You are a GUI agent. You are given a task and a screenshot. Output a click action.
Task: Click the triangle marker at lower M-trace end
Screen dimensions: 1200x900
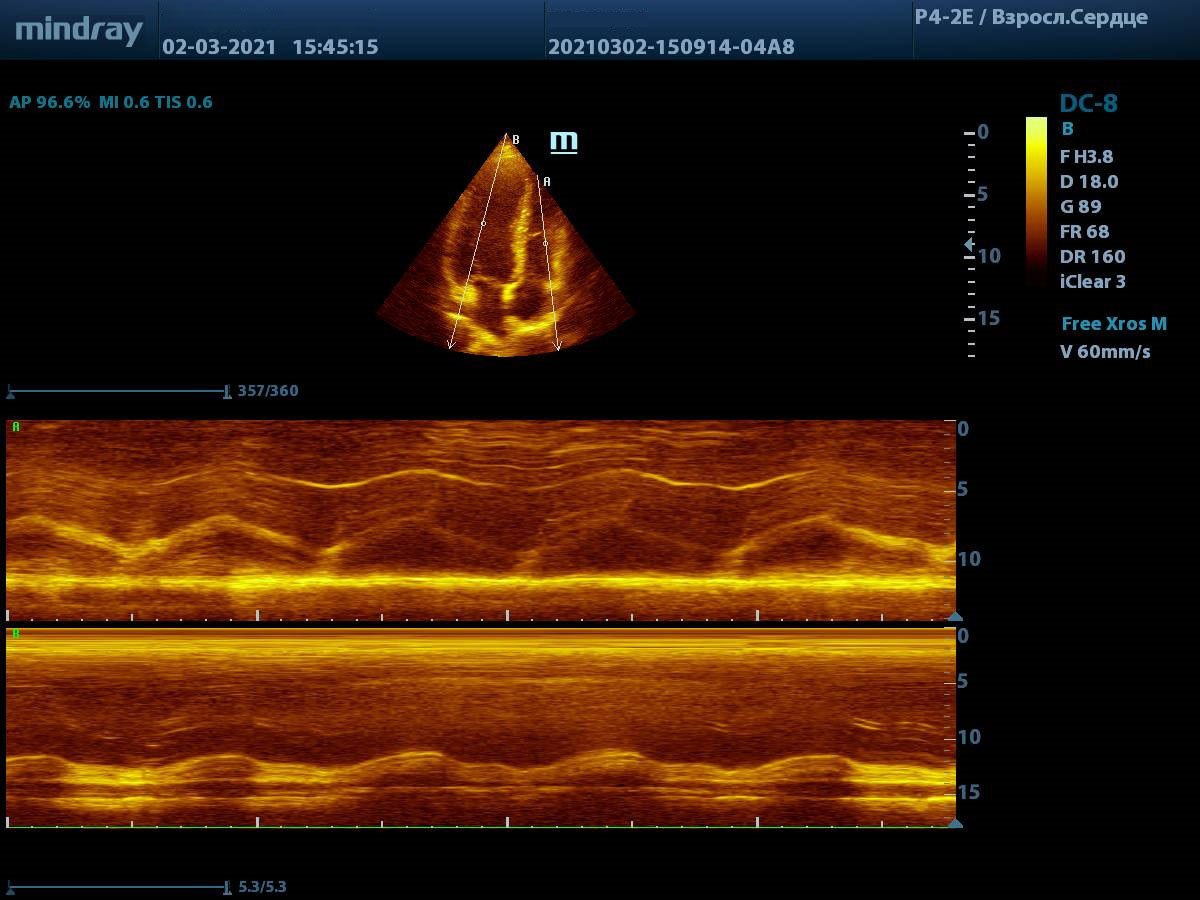click(x=954, y=823)
